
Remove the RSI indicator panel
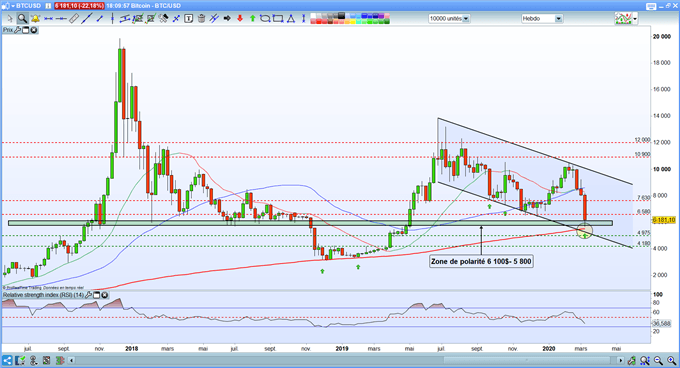(x=105, y=295)
